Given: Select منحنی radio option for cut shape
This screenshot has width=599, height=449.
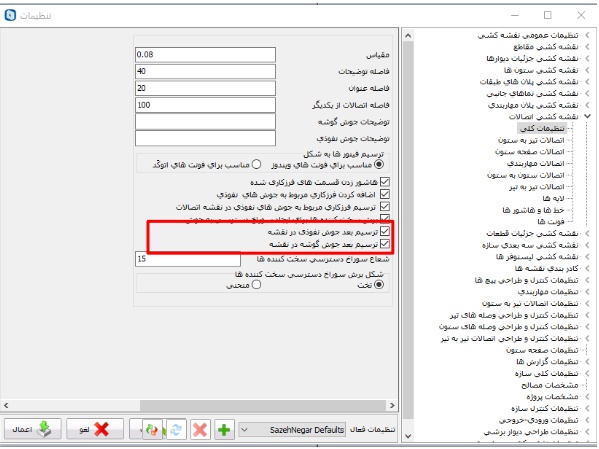Looking at the screenshot, I should click(x=257, y=285).
